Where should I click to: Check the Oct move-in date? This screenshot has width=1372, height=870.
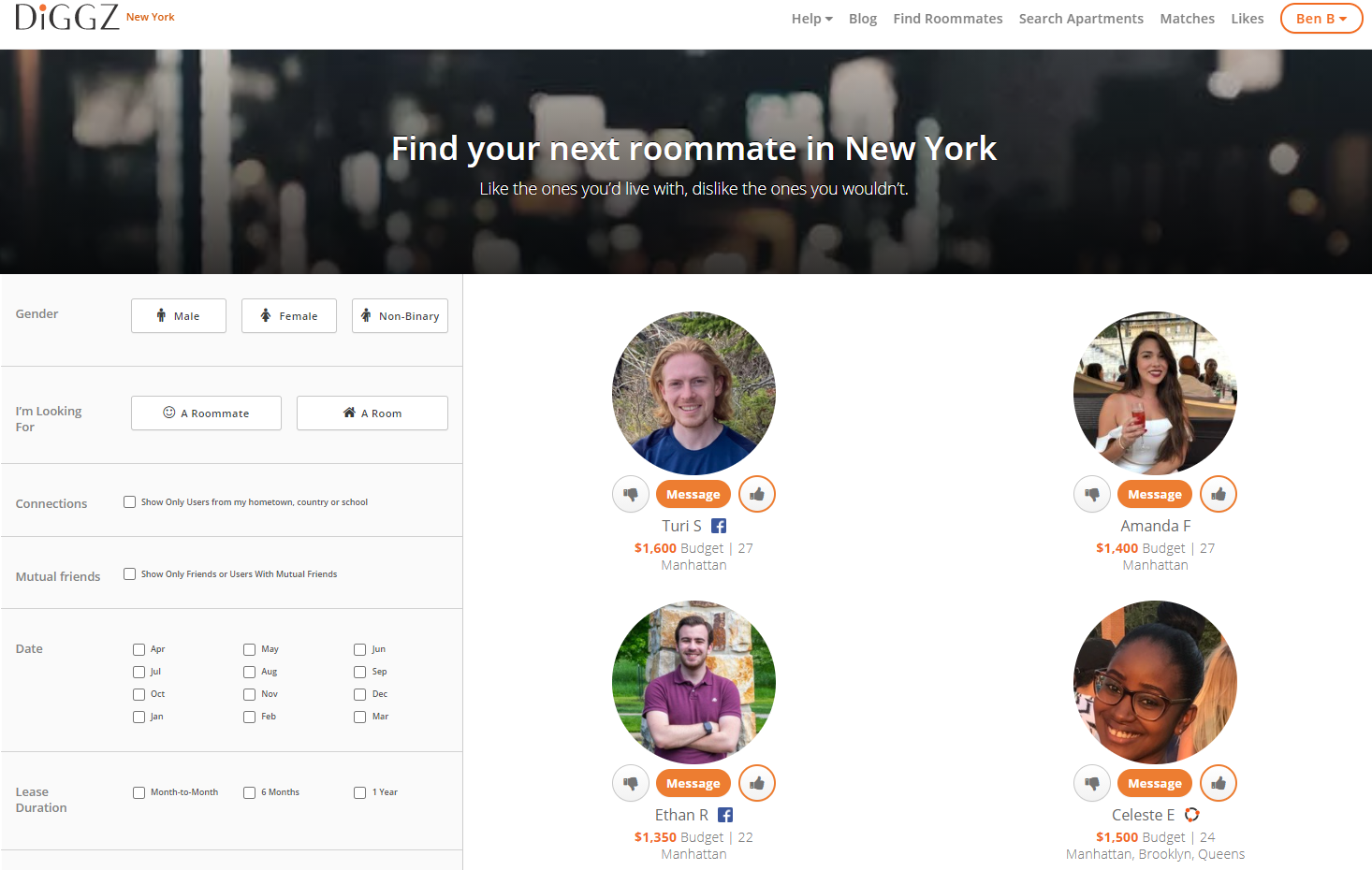(139, 694)
